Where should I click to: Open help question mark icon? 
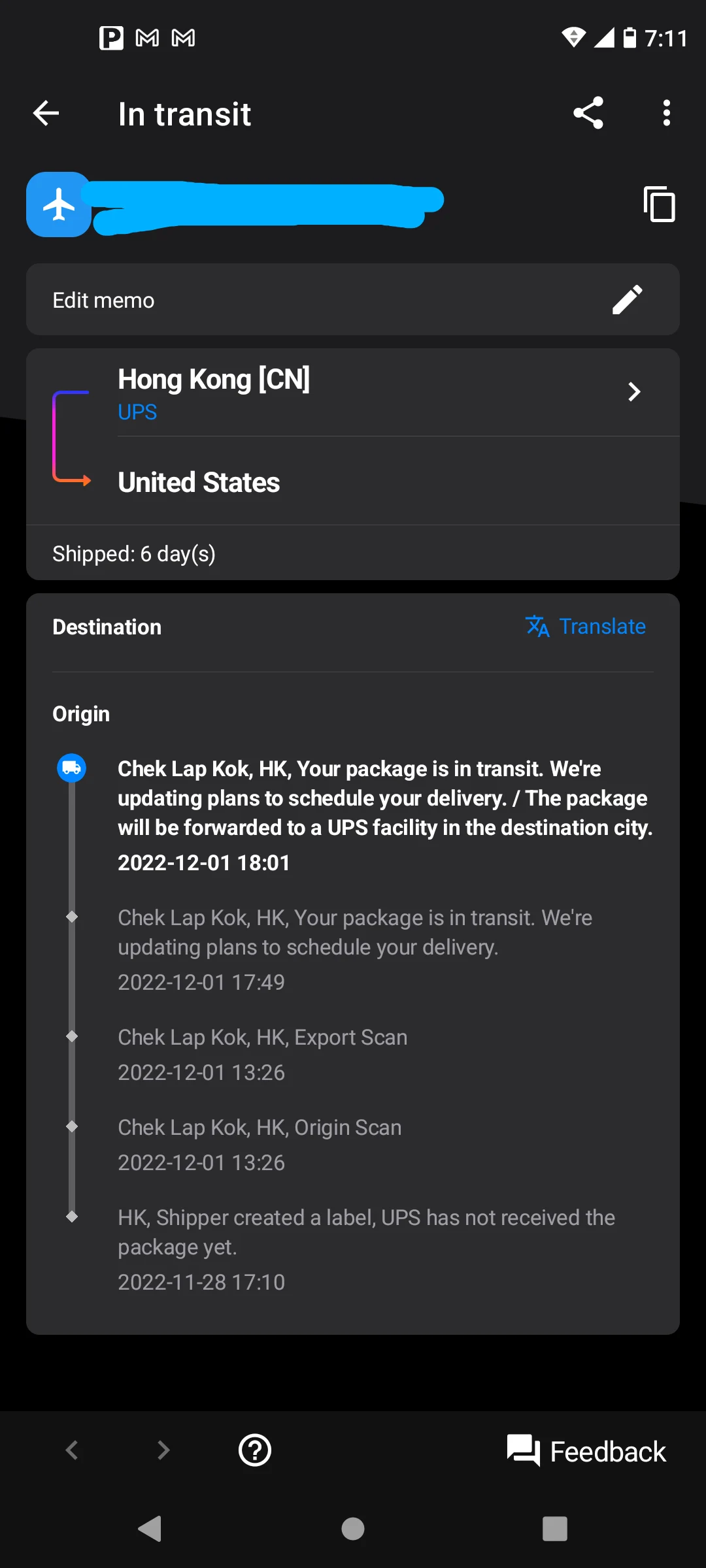(x=255, y=1450)
